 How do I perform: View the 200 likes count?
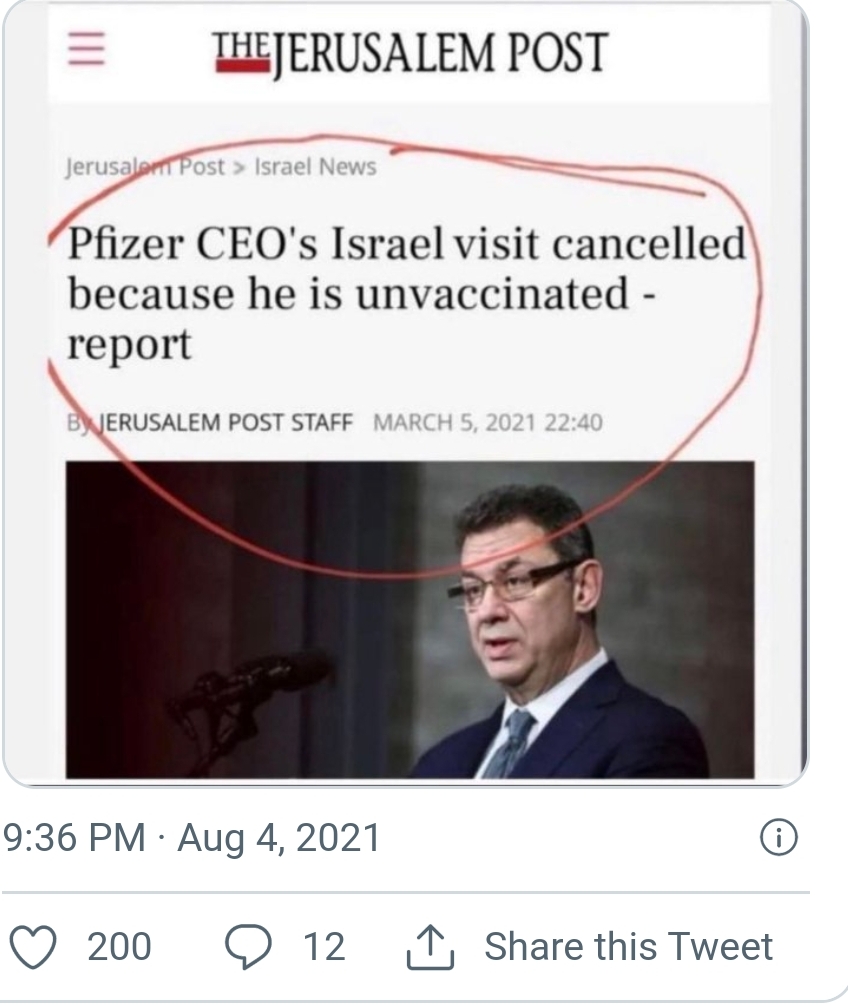pyautogui.click(x=119, y=947)
